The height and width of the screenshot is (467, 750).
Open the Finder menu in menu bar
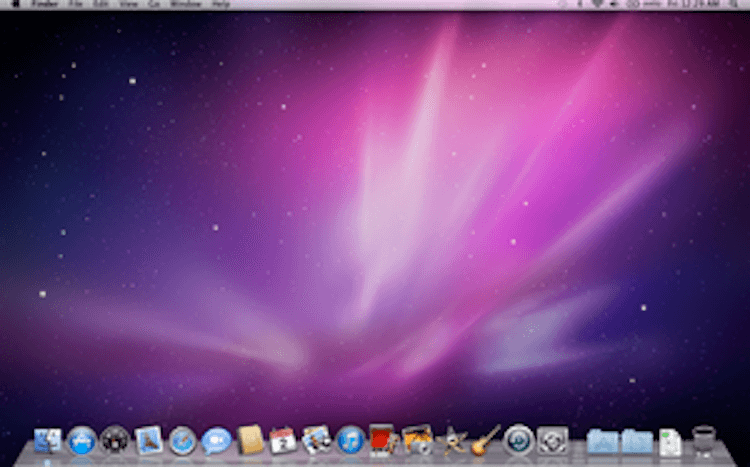click(44, 4)
